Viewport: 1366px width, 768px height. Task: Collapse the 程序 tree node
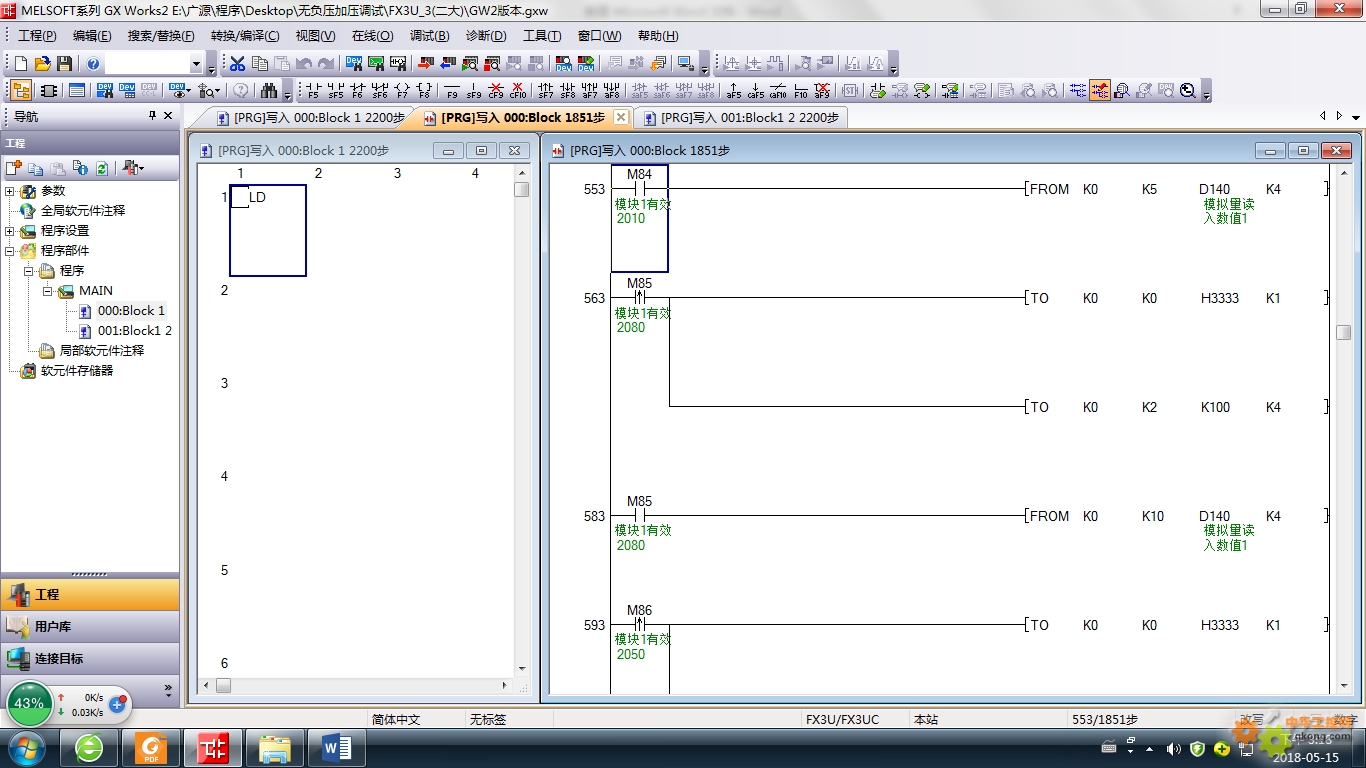(x=29, y=271)
